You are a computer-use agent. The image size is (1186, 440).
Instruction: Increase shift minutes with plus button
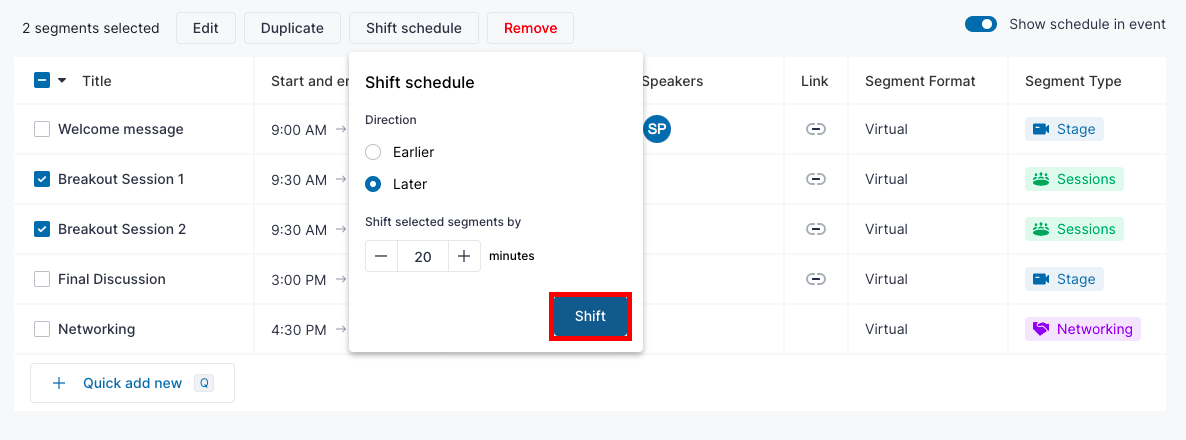click(x=464, y=256)
